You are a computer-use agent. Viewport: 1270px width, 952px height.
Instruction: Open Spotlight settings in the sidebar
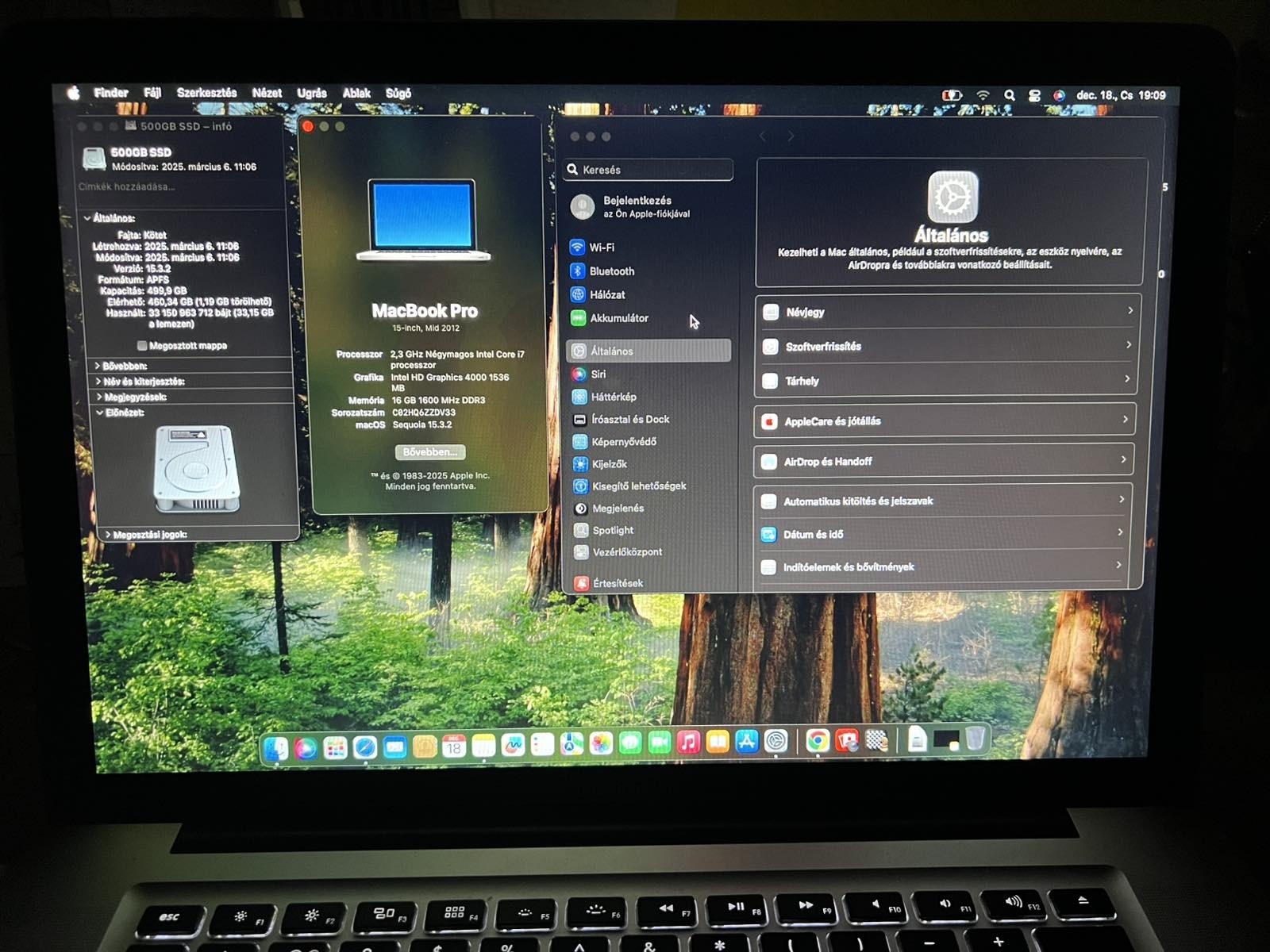click(613, 530)
